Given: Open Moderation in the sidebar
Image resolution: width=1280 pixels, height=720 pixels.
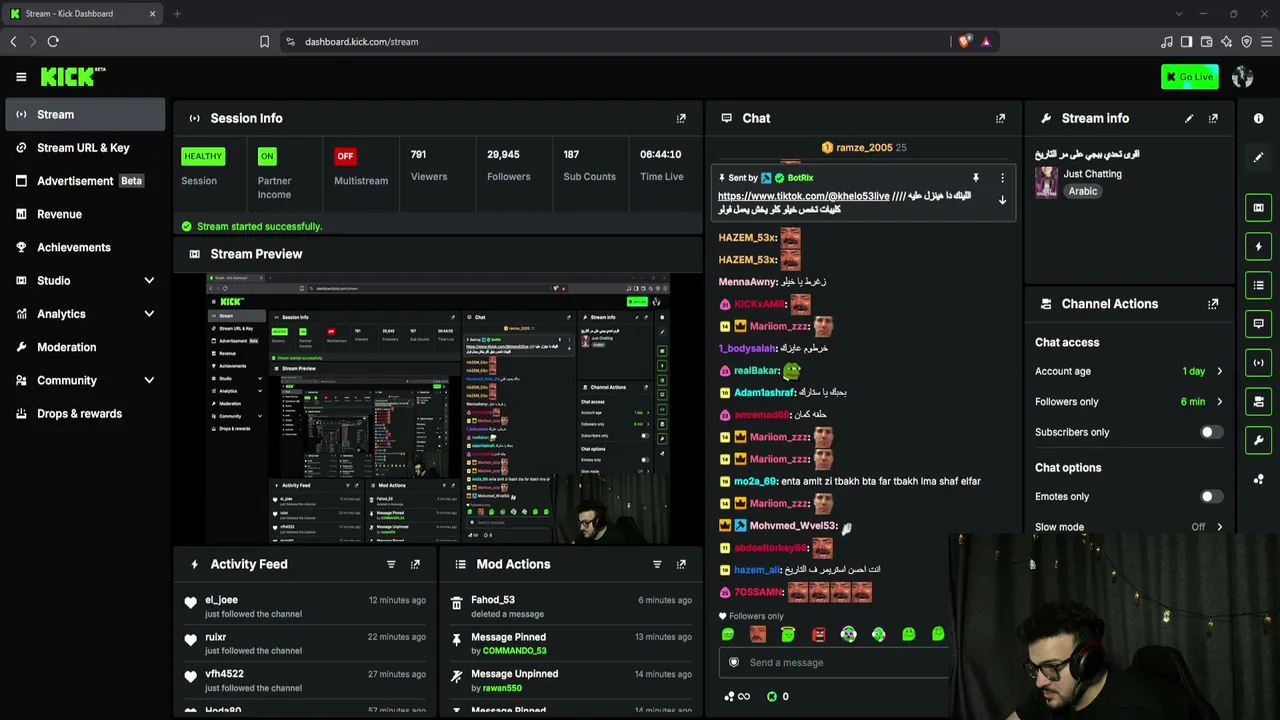Looking at the screenshot, I should [85, 347].
